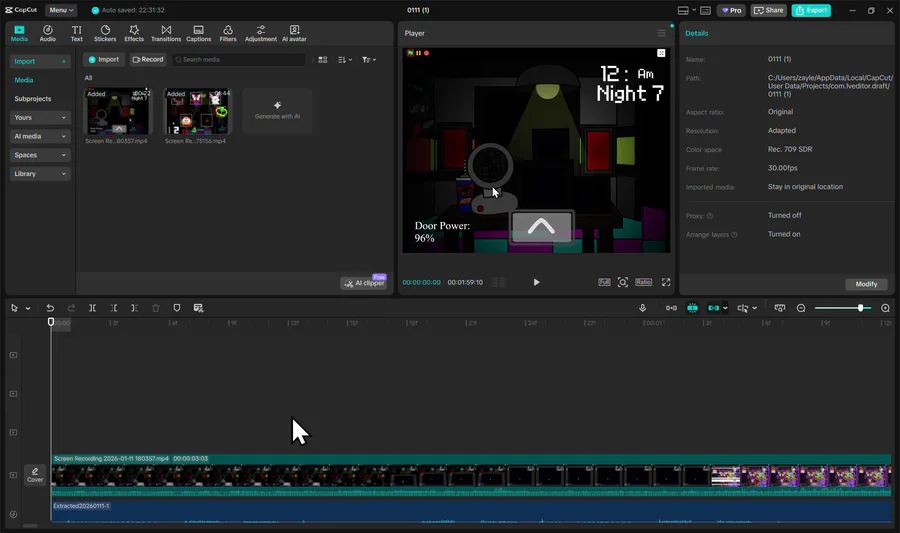Select Screen Re...75156.mp4 media thumbnail

pos(197,111)
